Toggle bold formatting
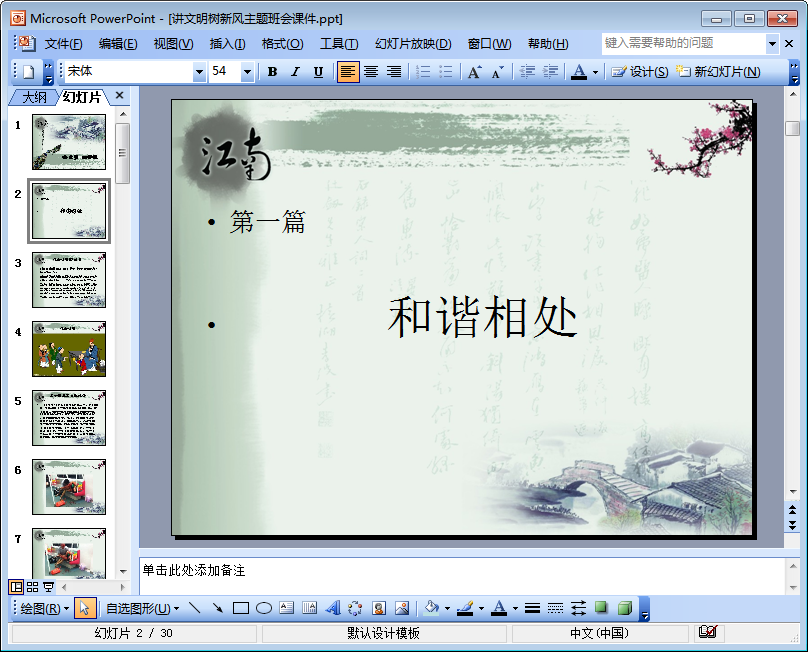Screen dimensions: 808x652 tap(272, 72)
